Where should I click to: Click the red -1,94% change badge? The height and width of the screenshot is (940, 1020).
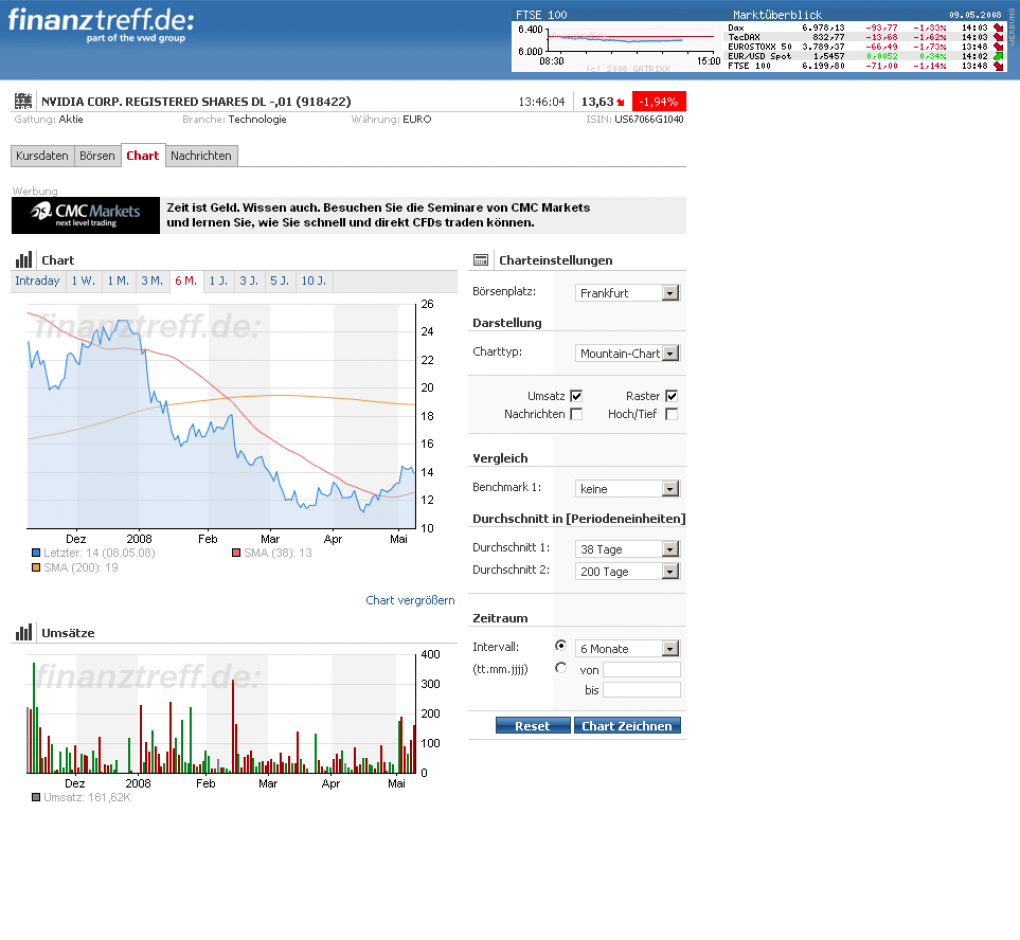tap(659, 101)
